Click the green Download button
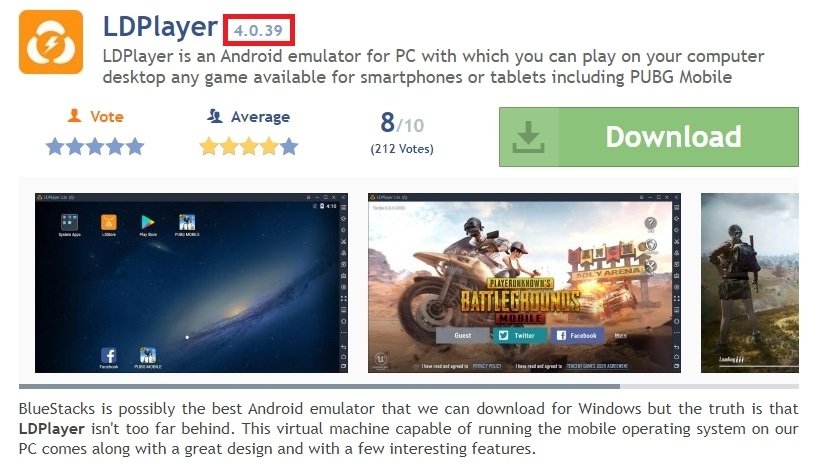The image size is (821, 468). (x=649, y=137)
